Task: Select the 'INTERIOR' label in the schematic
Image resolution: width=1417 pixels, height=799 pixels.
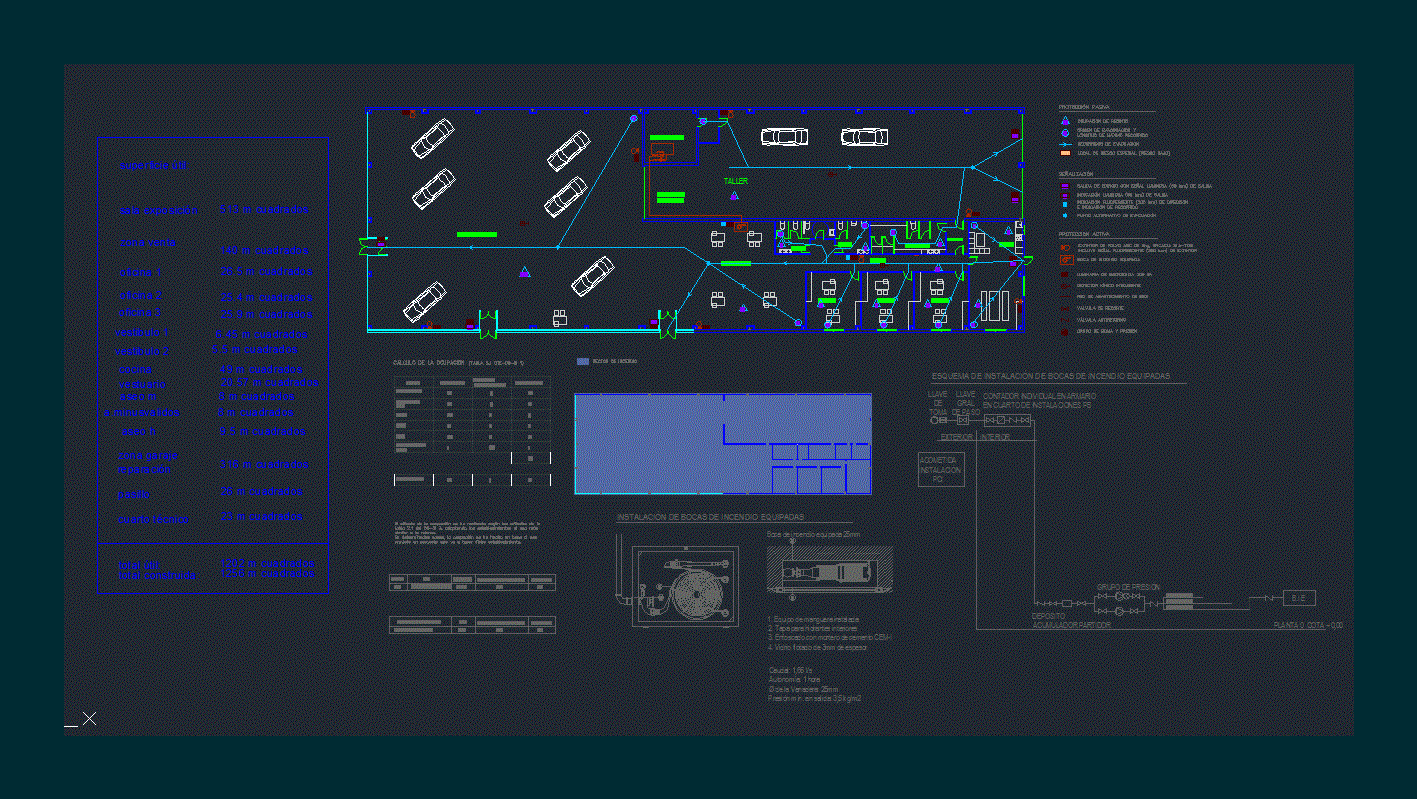Action: (x=995, y=437)
